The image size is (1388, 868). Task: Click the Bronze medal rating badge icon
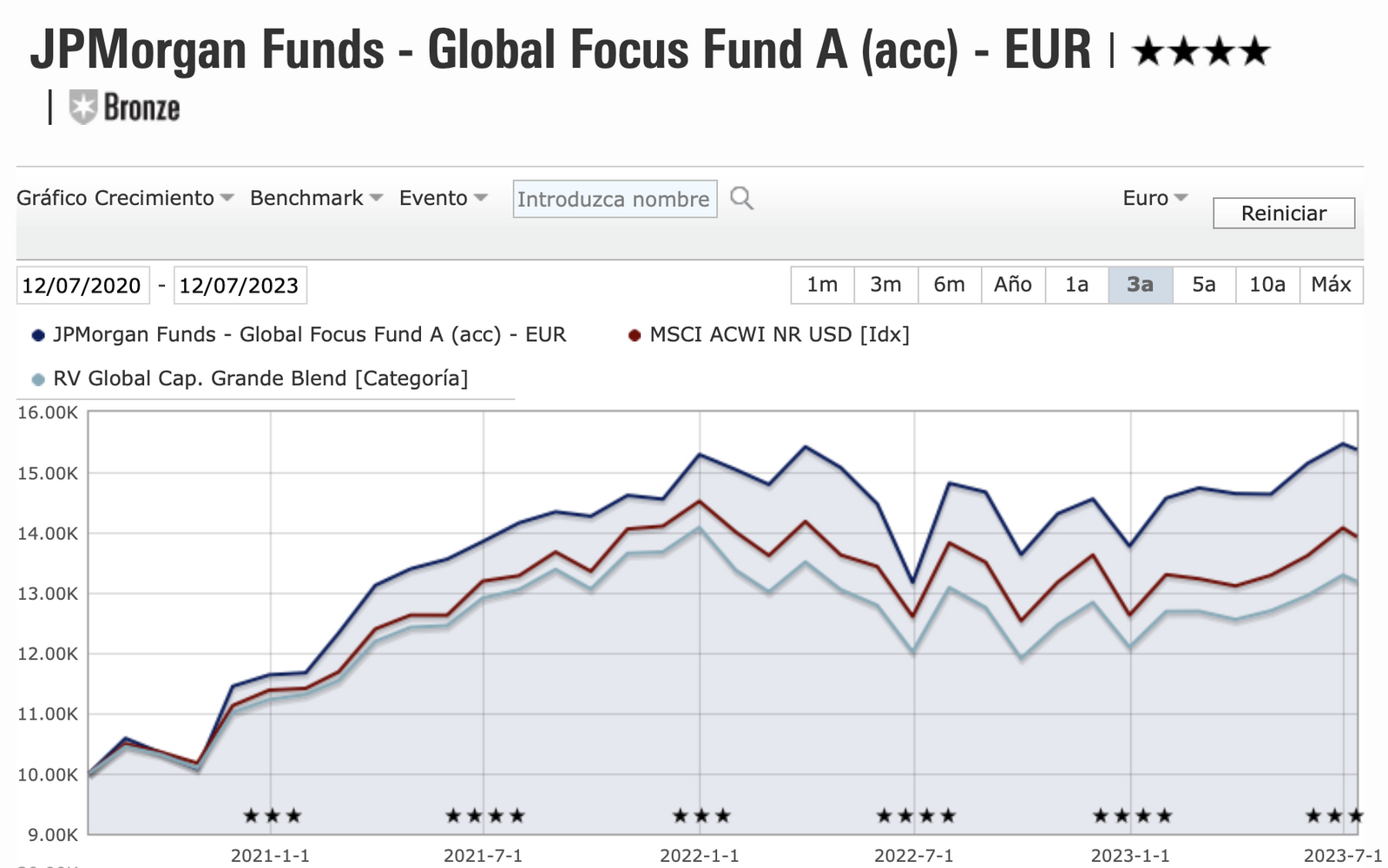point(82,108)
